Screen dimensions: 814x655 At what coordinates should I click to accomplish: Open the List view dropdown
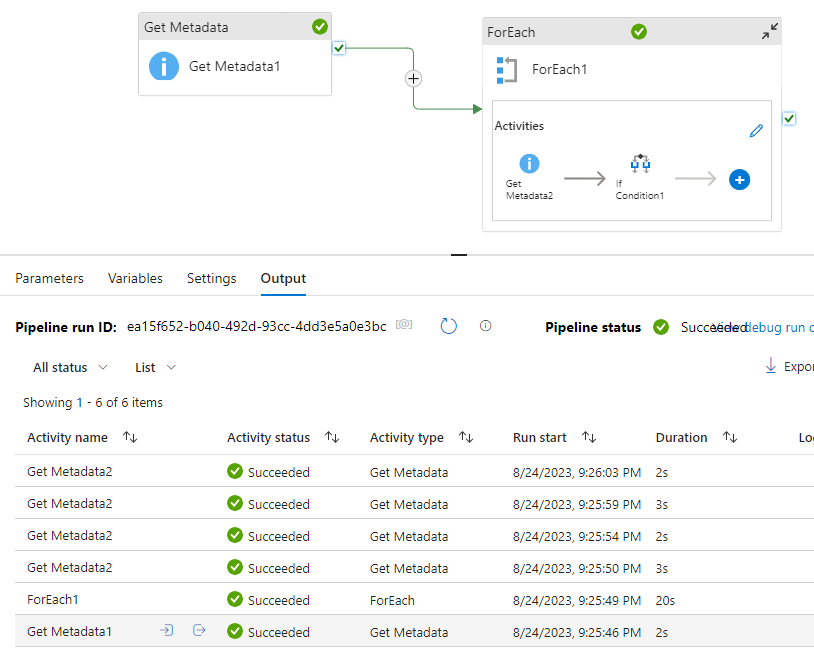coord(155,367)
